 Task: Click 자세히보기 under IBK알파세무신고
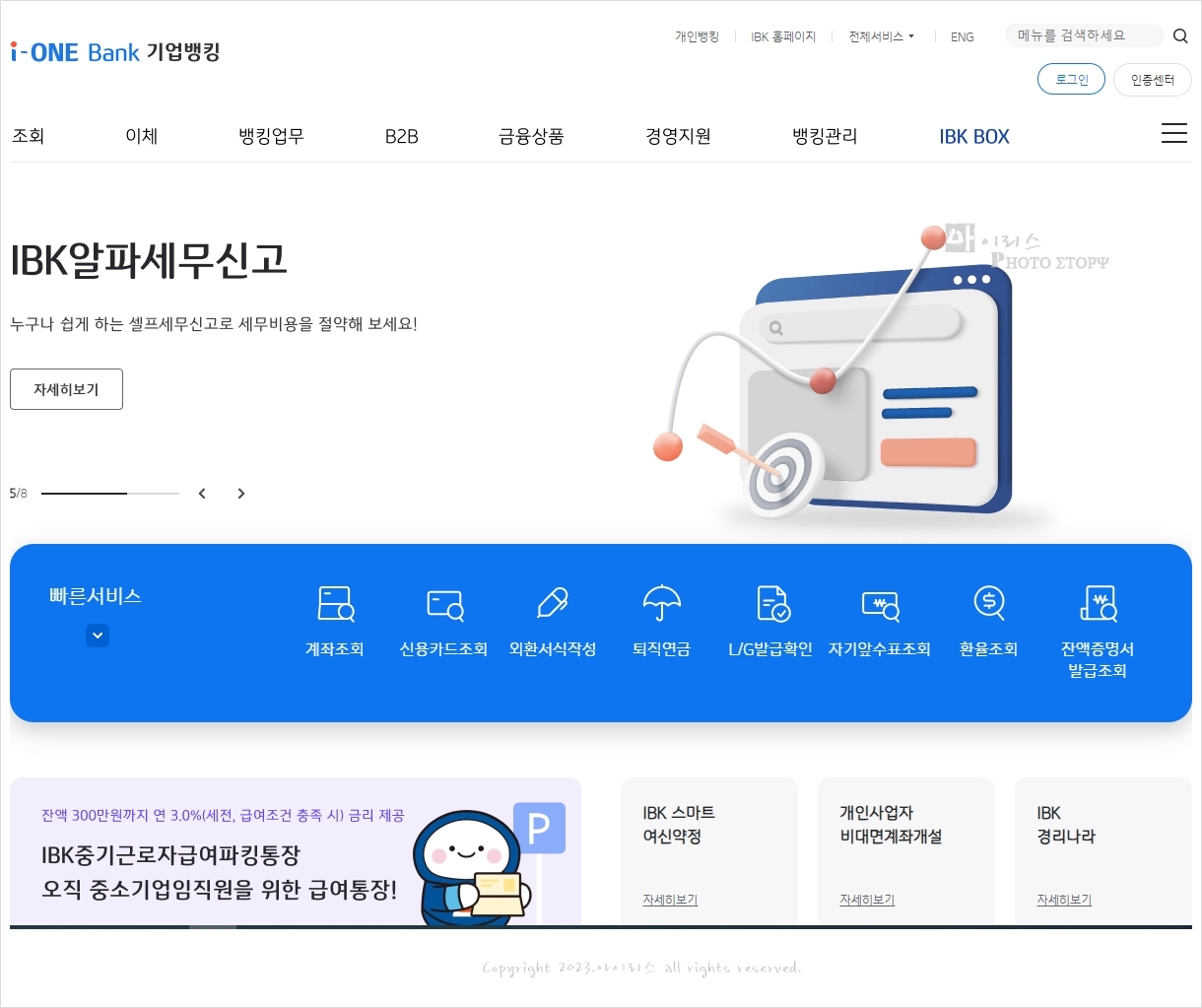(x=66, y=389)
